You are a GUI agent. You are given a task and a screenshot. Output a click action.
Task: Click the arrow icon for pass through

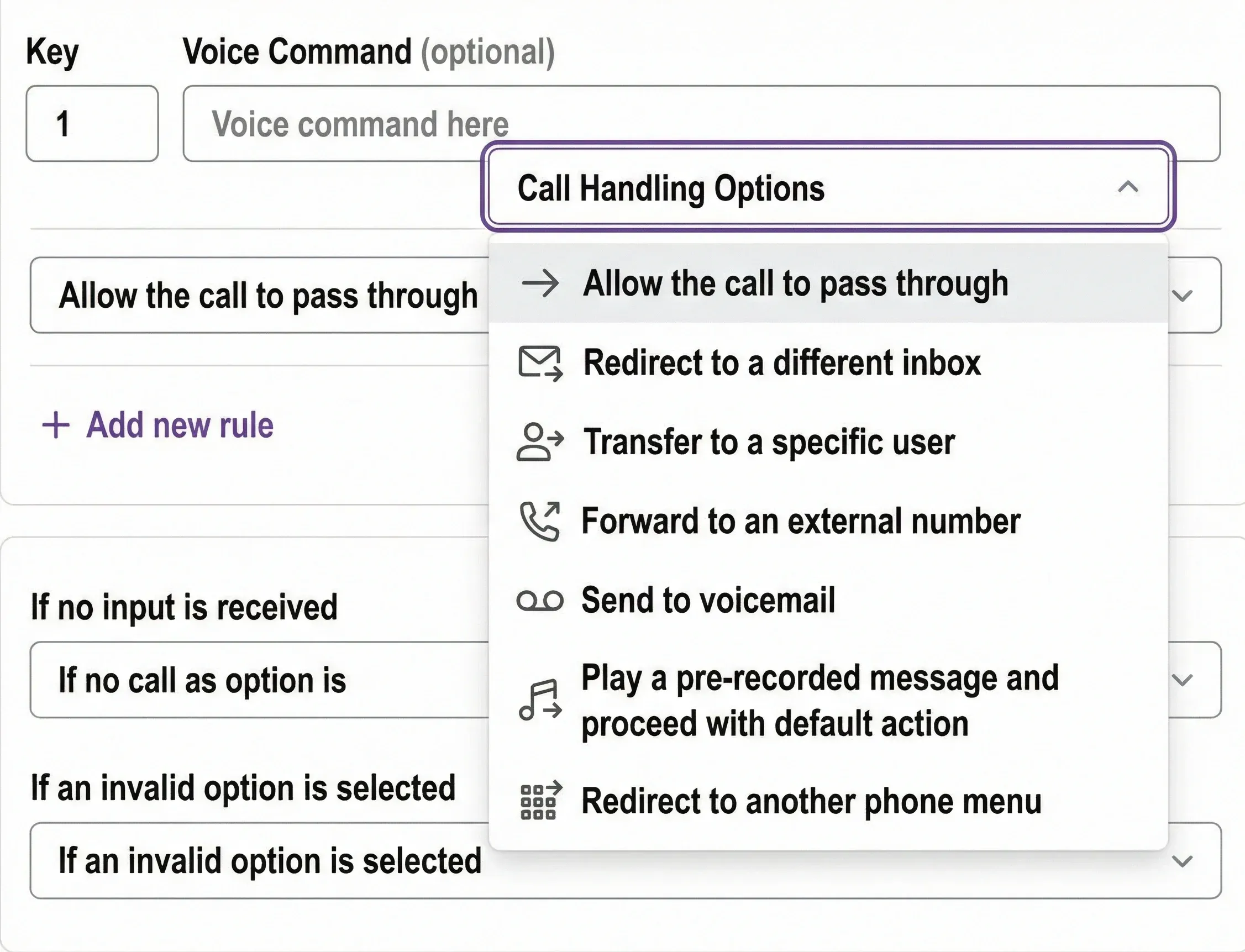point(540,283)
